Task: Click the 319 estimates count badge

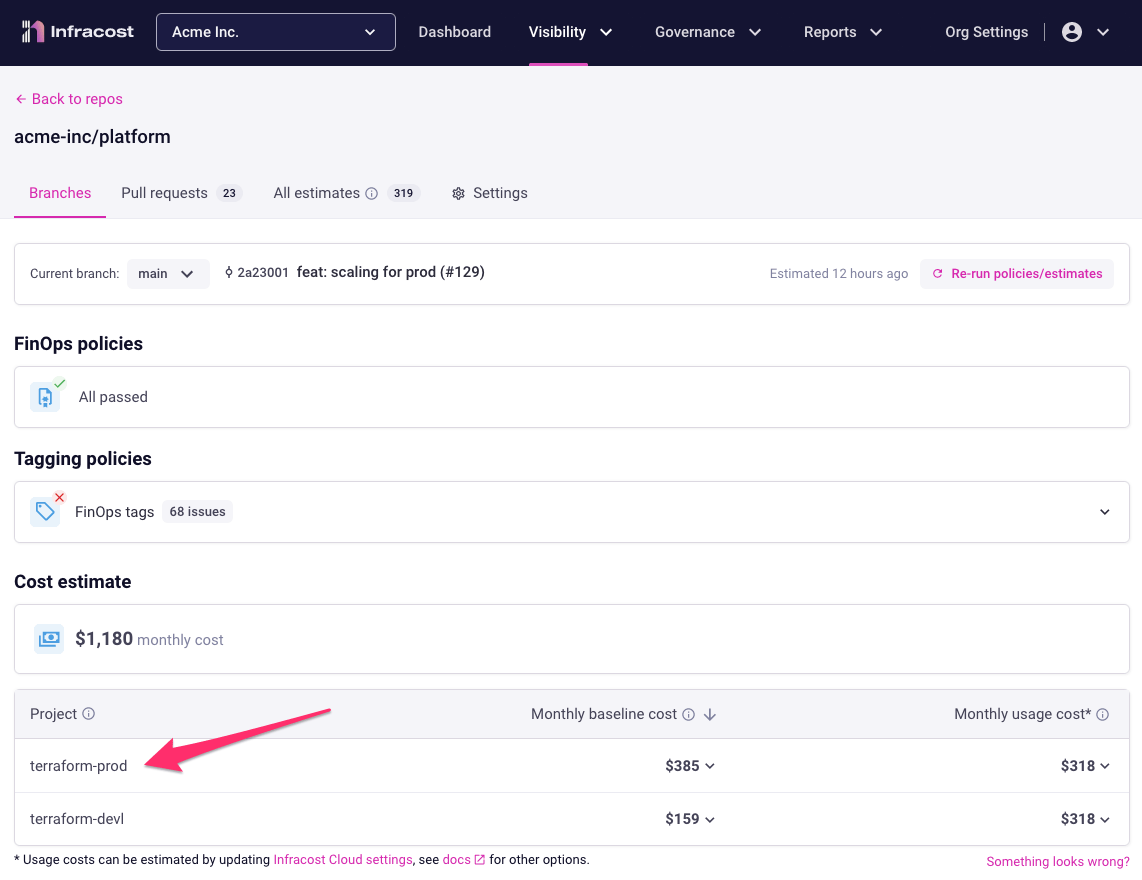Action: (403, 193)
